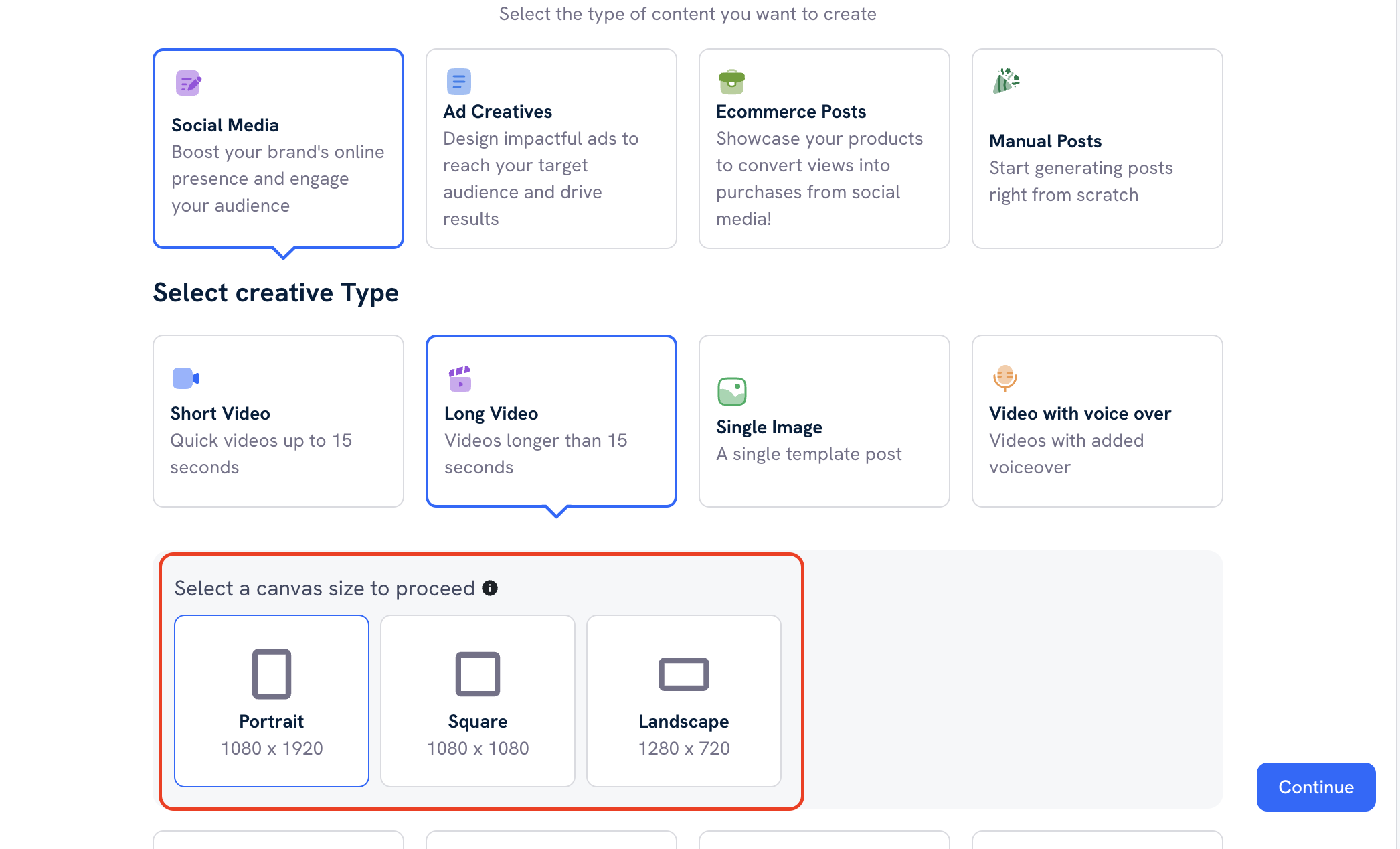Switch creative type to Short Video
Viewport: 1400px width, 849px height.
[278, 421]
